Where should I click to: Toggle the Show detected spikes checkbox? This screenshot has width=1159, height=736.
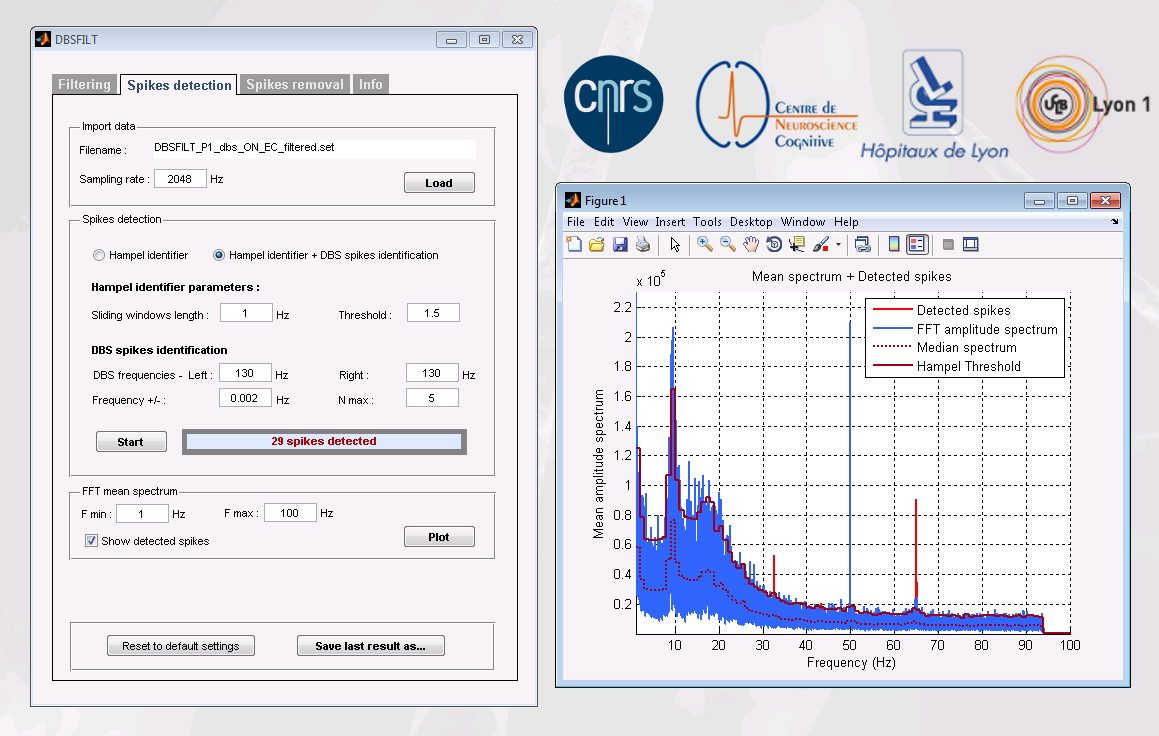pos(91,540)
